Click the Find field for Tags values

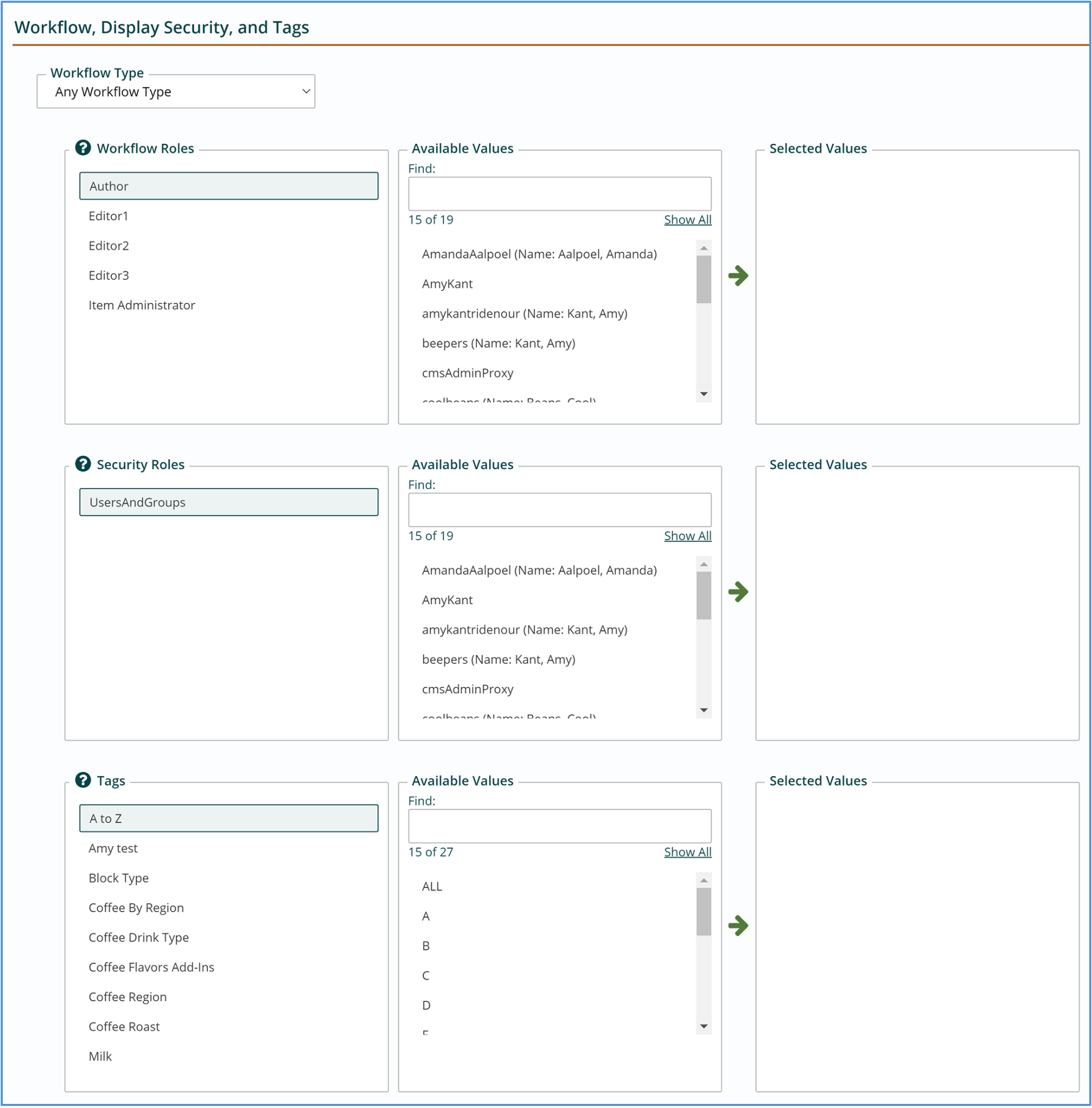pos(560,826)
